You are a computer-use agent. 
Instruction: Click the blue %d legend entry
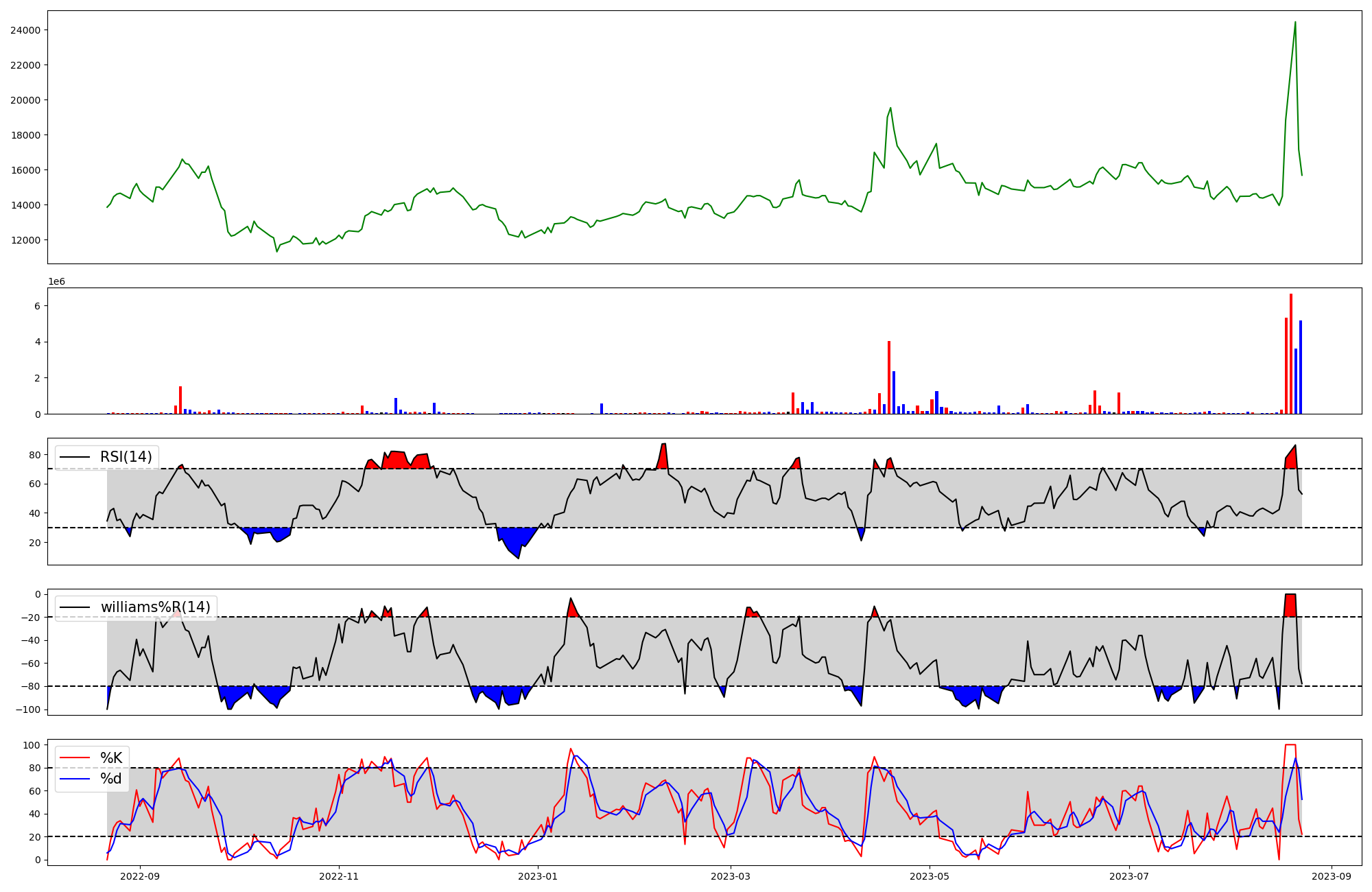pyautogui.click(x=111, y=779)
